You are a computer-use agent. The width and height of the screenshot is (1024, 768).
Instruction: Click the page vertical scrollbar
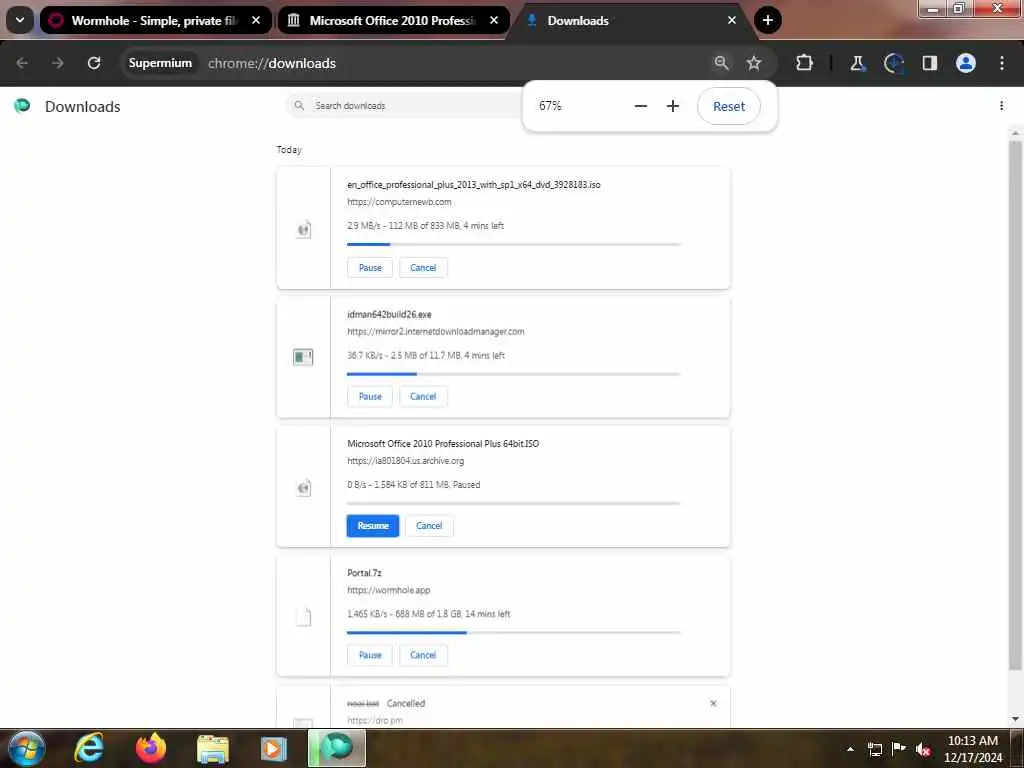pos(1015,405)
